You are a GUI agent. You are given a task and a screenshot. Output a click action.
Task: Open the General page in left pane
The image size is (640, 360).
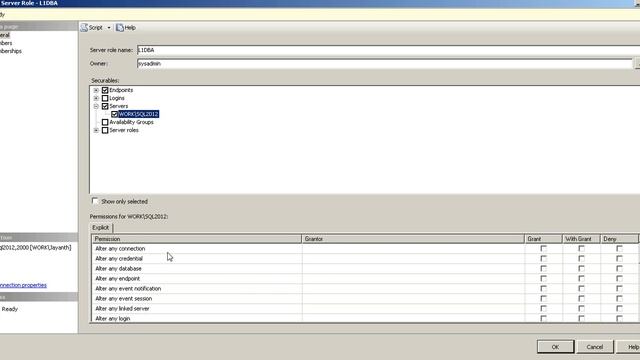coord(5,35)
